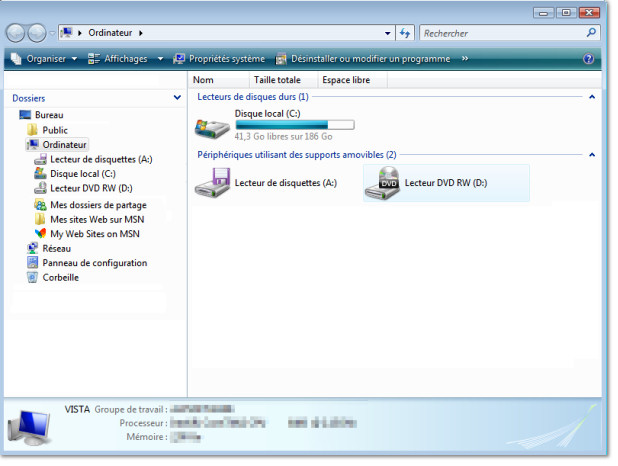
Task: Open the Organiser dropdown menu
Action: pos(45,59)
